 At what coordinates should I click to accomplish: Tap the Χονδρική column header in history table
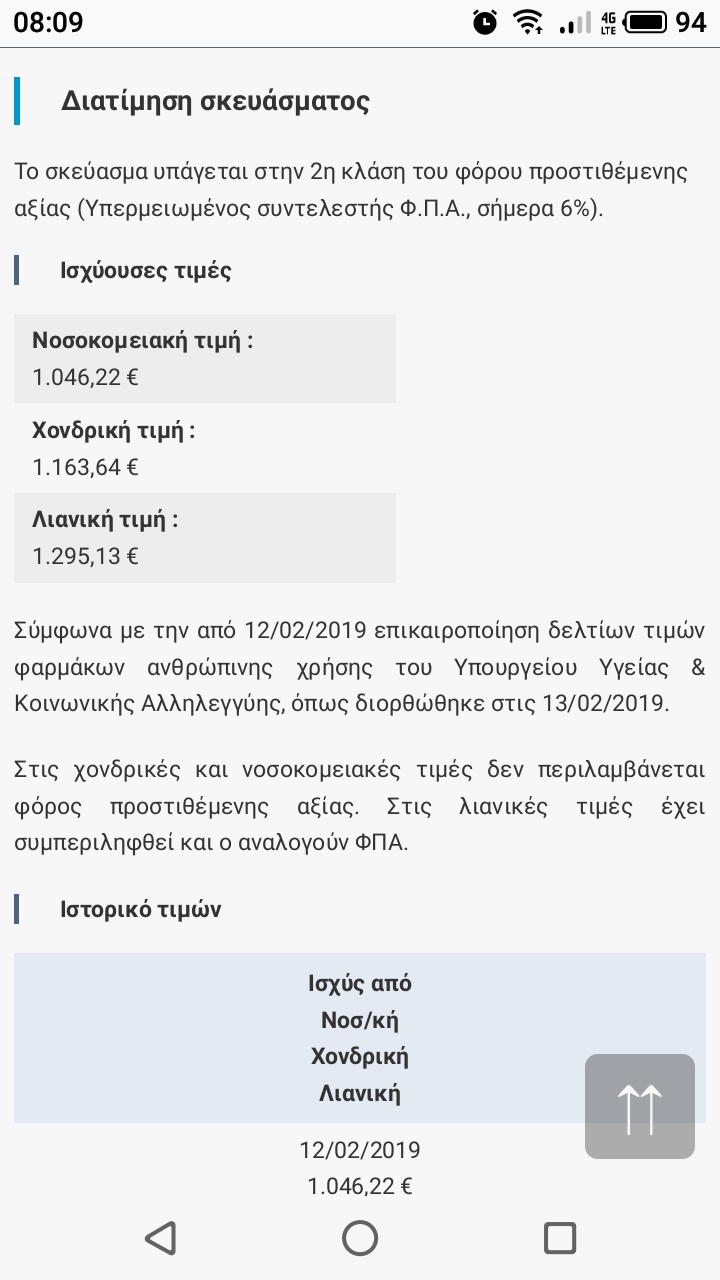(360, 1057)
